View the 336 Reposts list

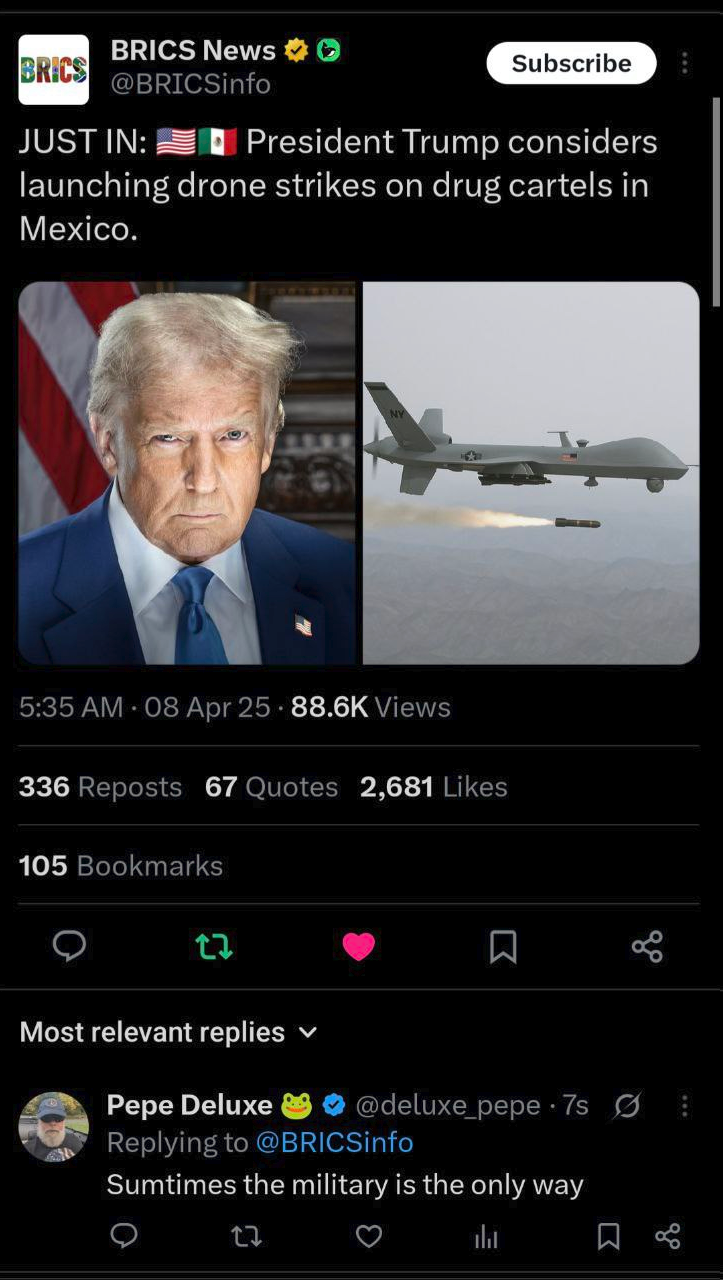pos(100,787)
